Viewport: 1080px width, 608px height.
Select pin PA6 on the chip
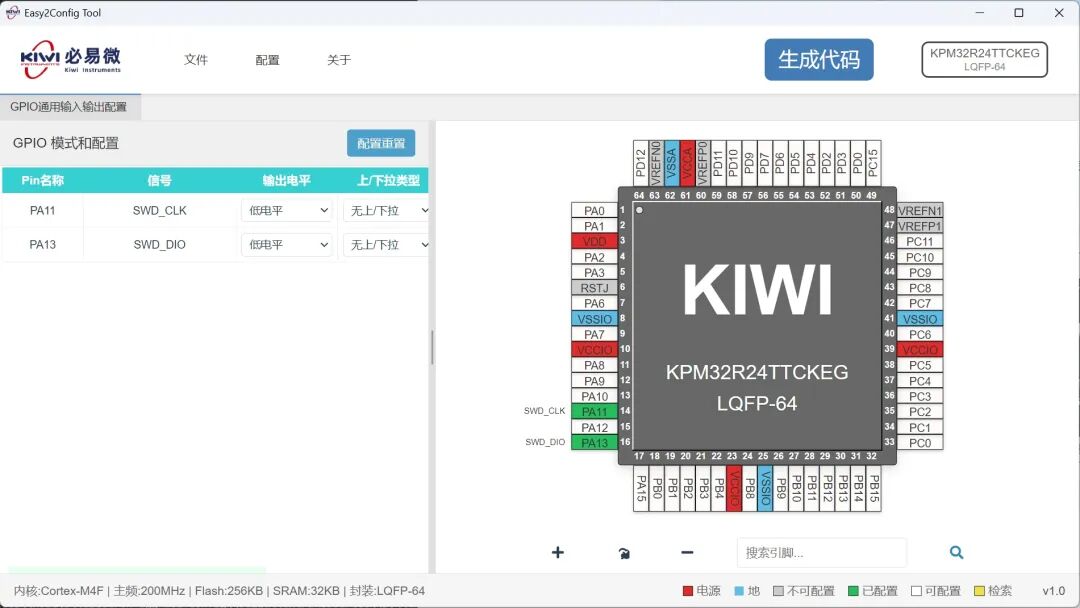click(x=594, y=304)
